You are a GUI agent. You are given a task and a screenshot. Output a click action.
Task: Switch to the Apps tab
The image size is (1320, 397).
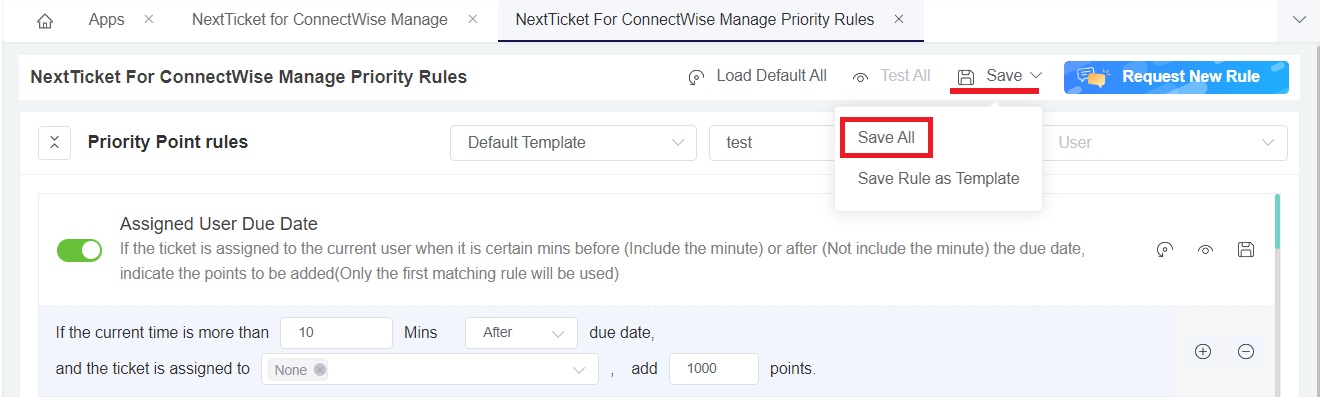(x=106, y=19)
